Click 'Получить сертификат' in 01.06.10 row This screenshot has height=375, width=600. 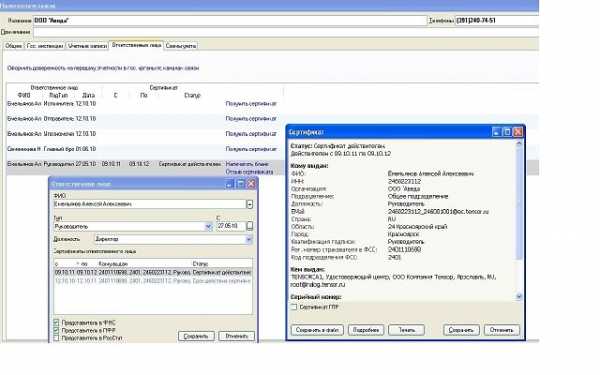(251, 149)
